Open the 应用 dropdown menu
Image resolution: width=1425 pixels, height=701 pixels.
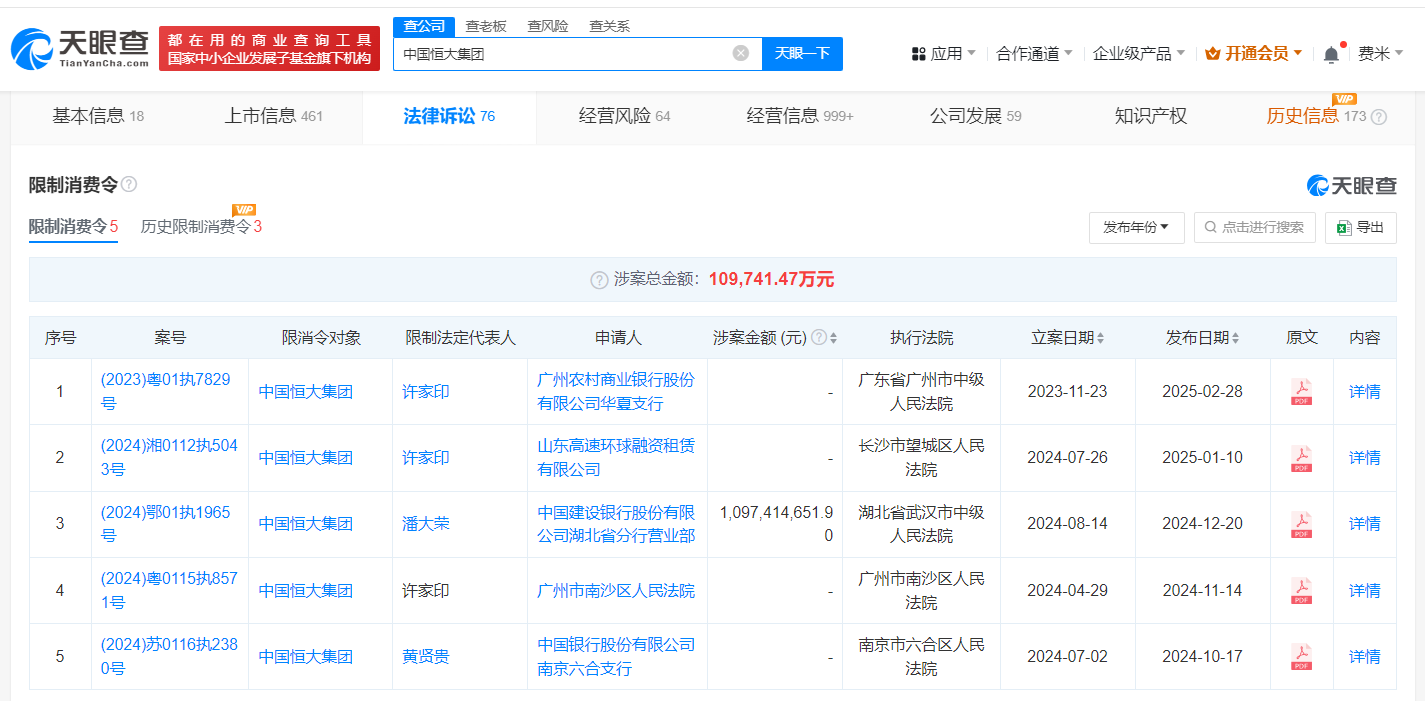point(944,54)
